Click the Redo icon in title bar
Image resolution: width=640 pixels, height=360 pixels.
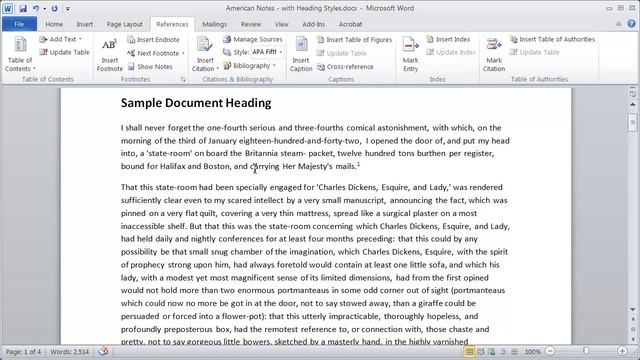[54, 8]
